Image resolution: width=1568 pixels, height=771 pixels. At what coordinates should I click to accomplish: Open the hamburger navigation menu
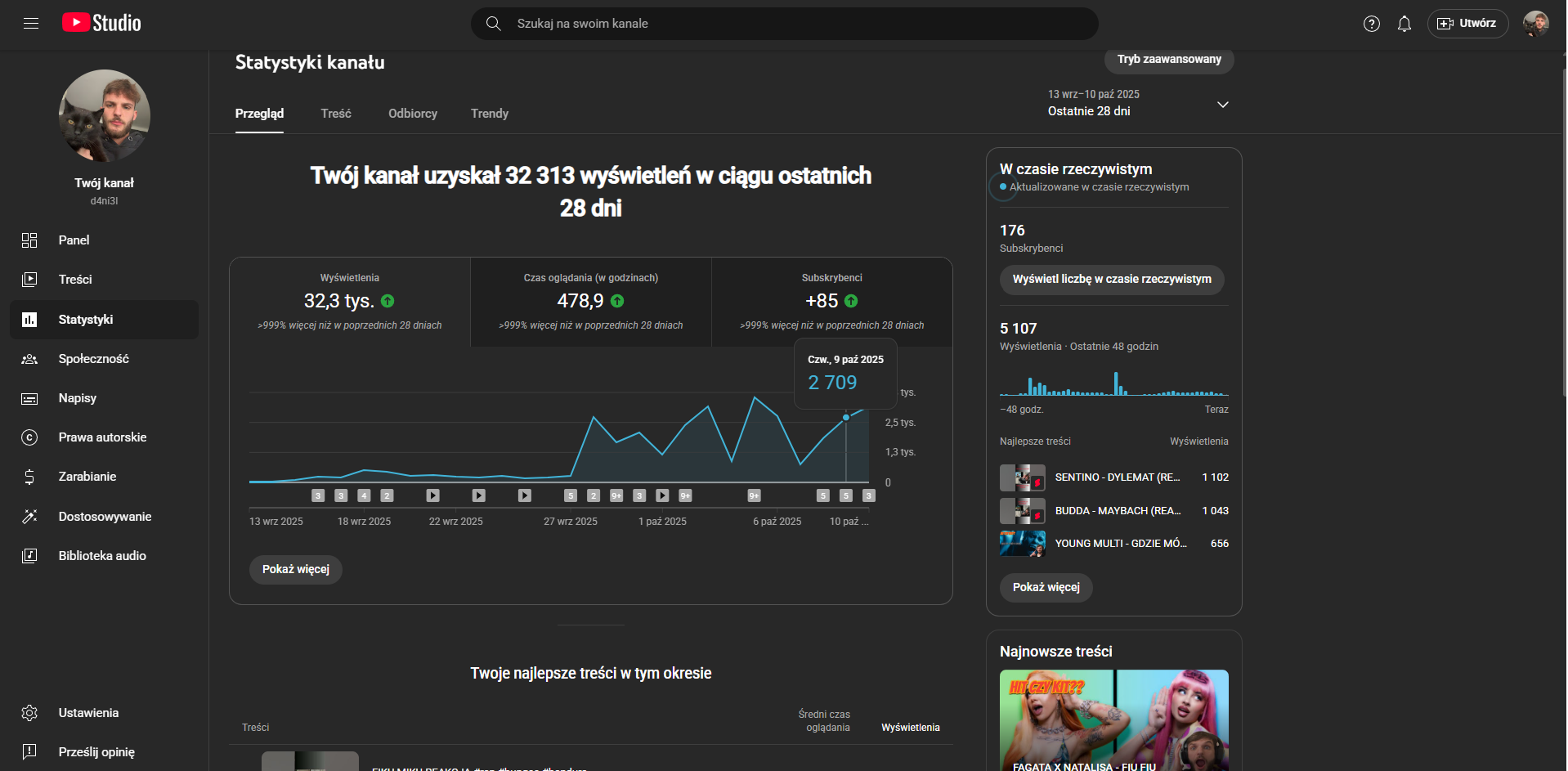click(31, 24)
